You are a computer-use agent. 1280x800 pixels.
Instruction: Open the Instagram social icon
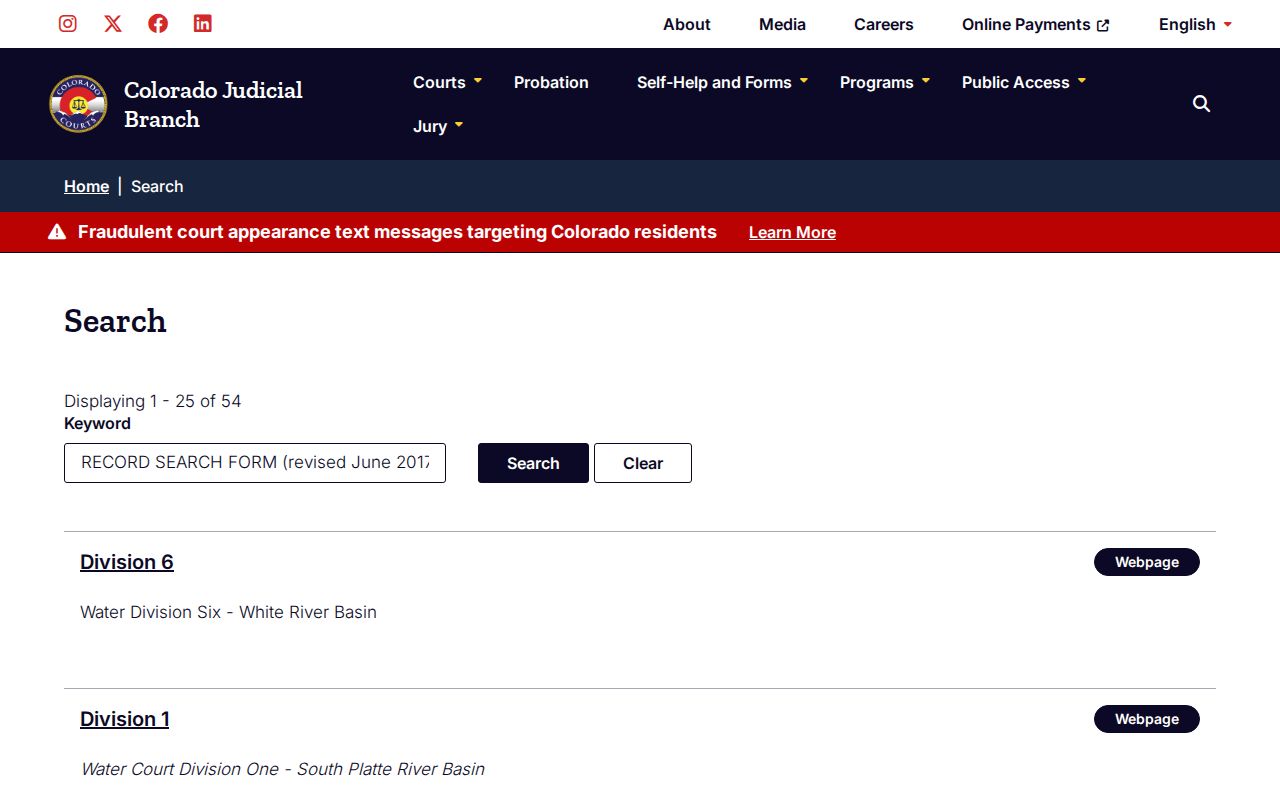point(68,23)
